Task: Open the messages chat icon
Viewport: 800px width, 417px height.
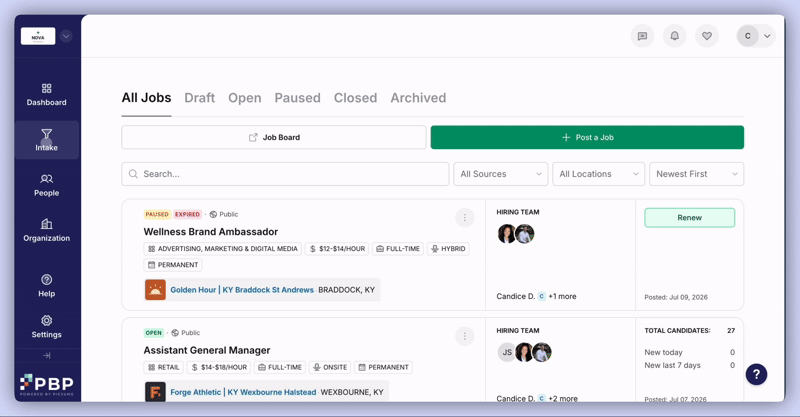Action: tap(642, 36)
